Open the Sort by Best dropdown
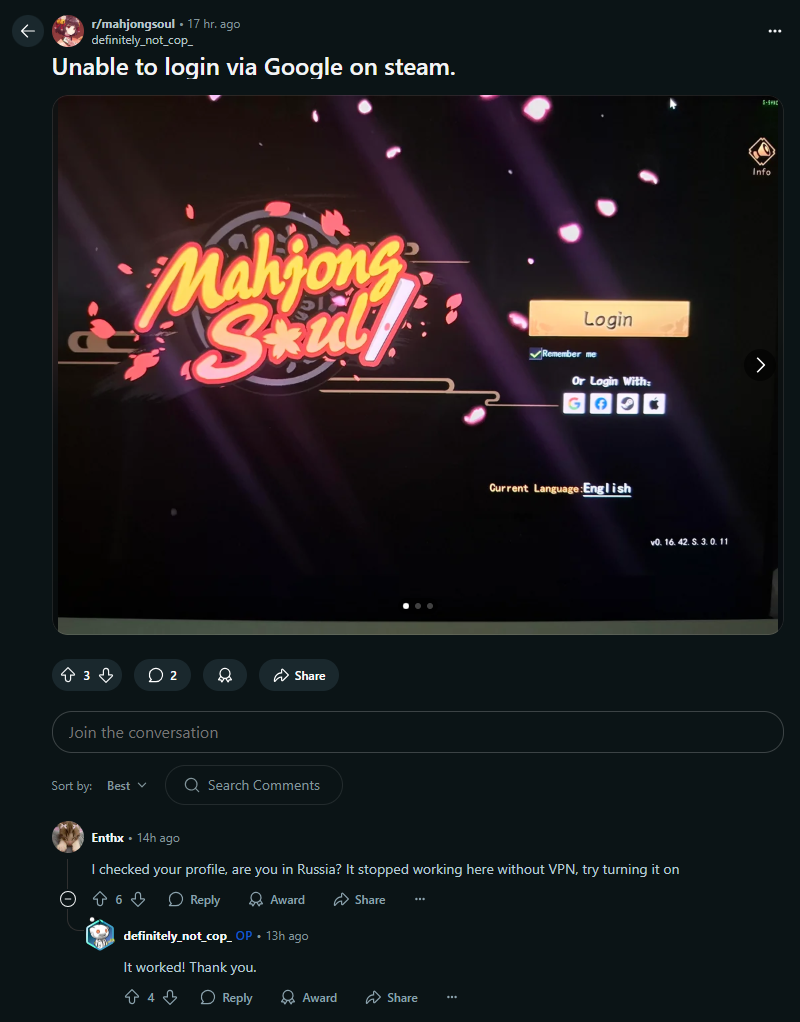 126,785
